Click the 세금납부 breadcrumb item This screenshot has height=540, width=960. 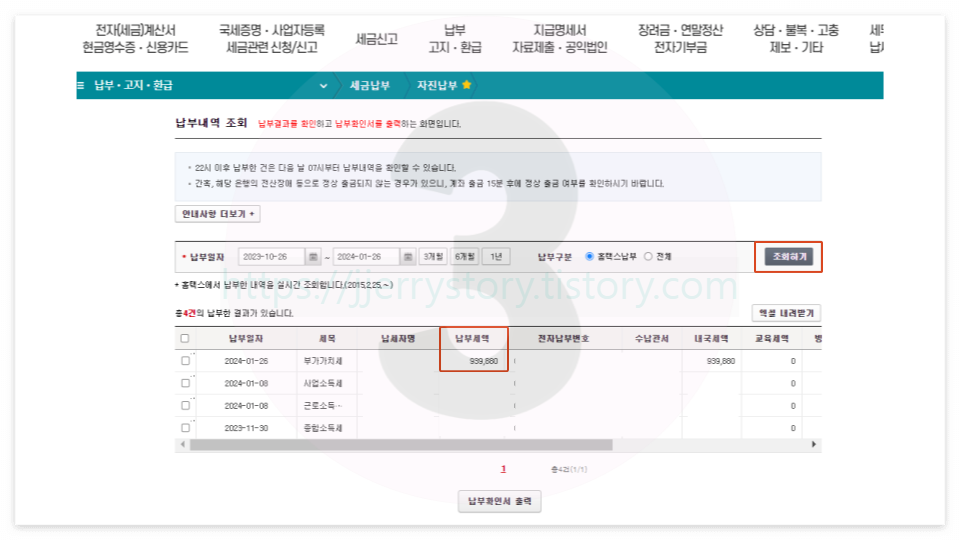coord(370,85)
